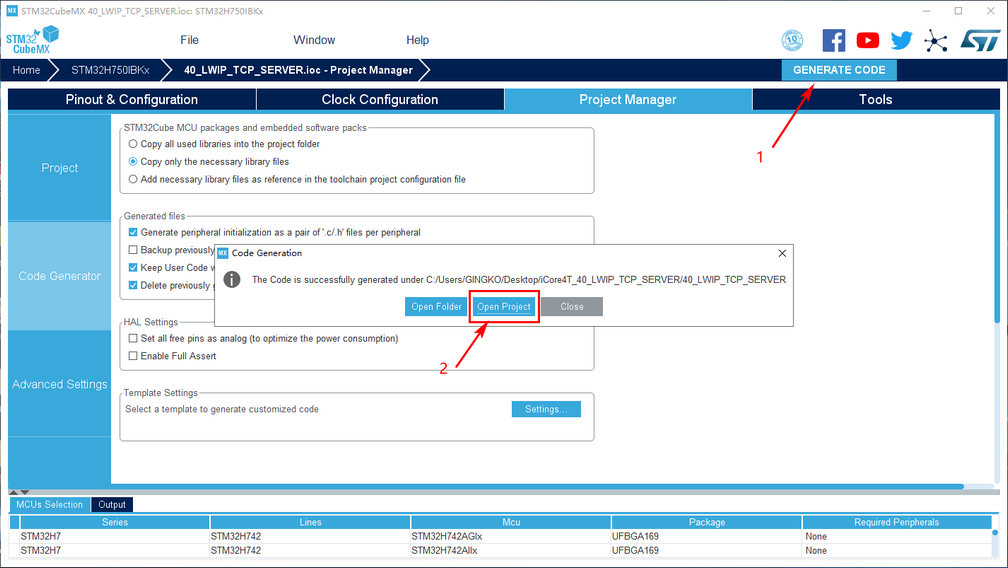Image resolution: width=1008 pixels, height=568 pixels.
Task: Click the vertical scrollbar of main panel
Action: click(x=997, y=218)
